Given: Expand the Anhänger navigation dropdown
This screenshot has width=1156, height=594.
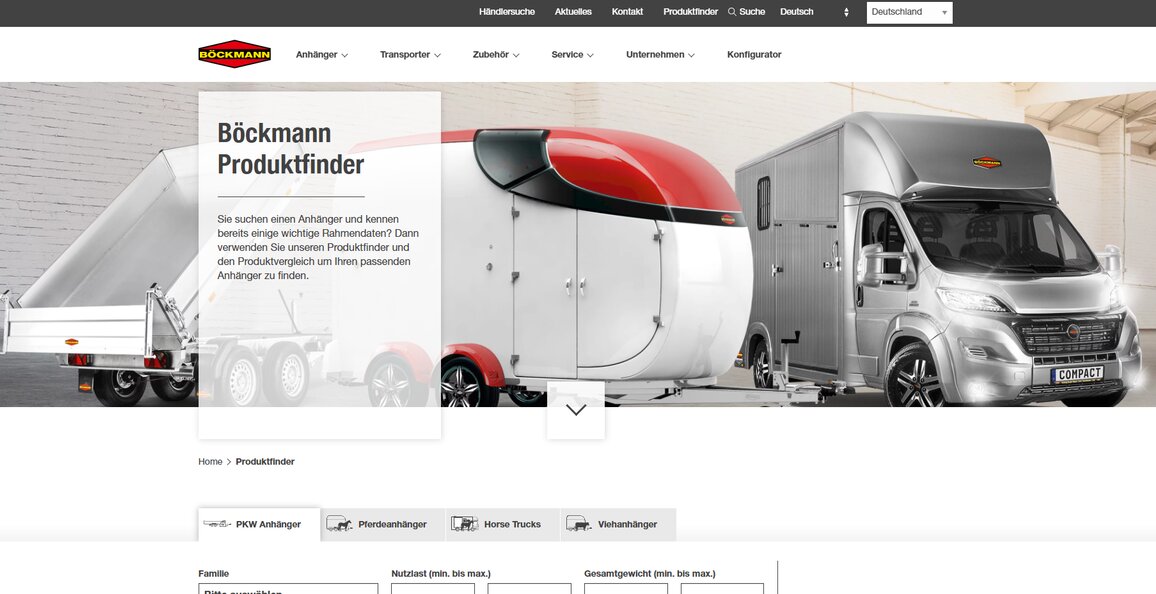Looking at the screenshot, I should tap(321, 54).
